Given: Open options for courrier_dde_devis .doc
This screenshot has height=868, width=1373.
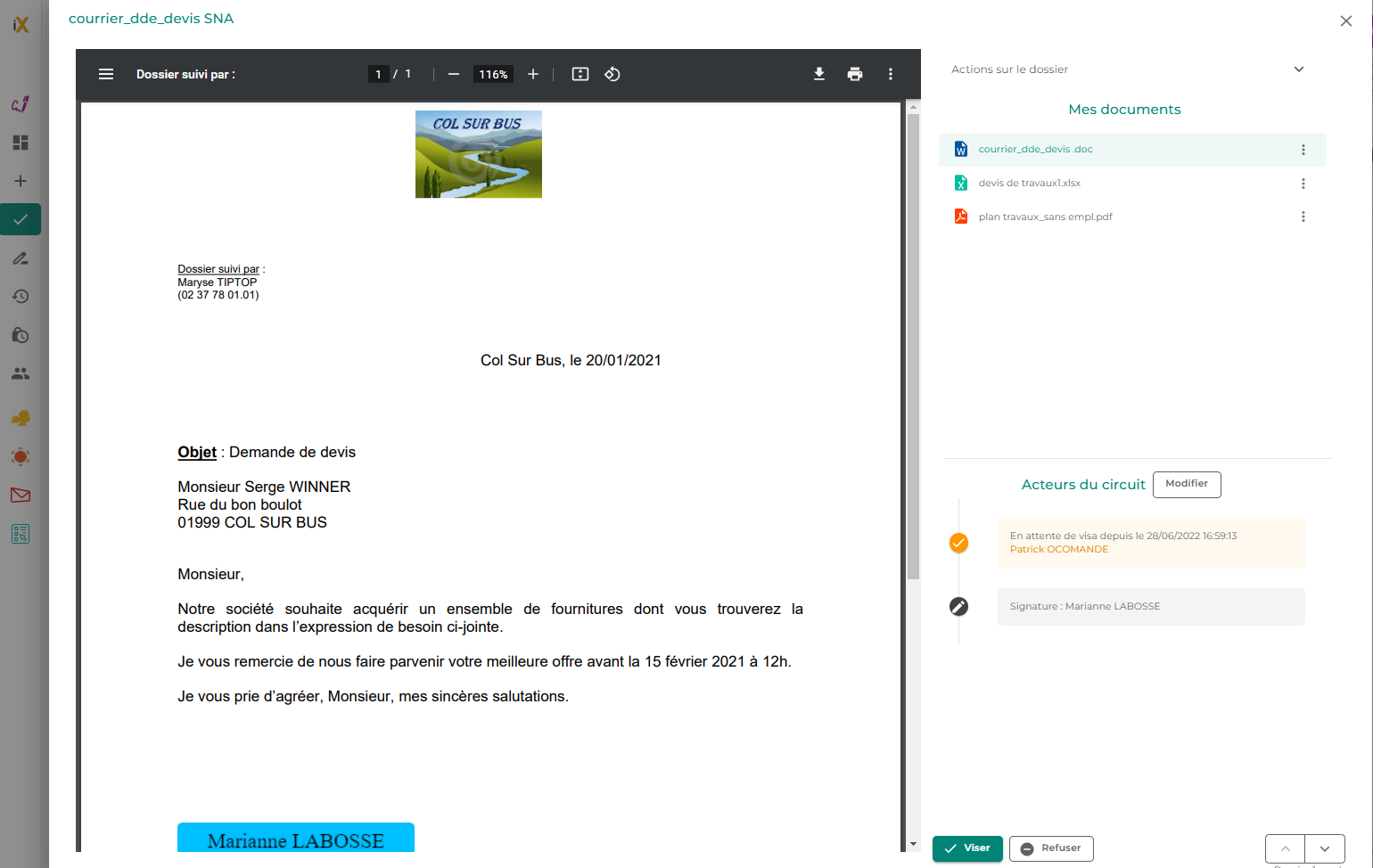Looking at the screenshot, I should point(1303,150).
